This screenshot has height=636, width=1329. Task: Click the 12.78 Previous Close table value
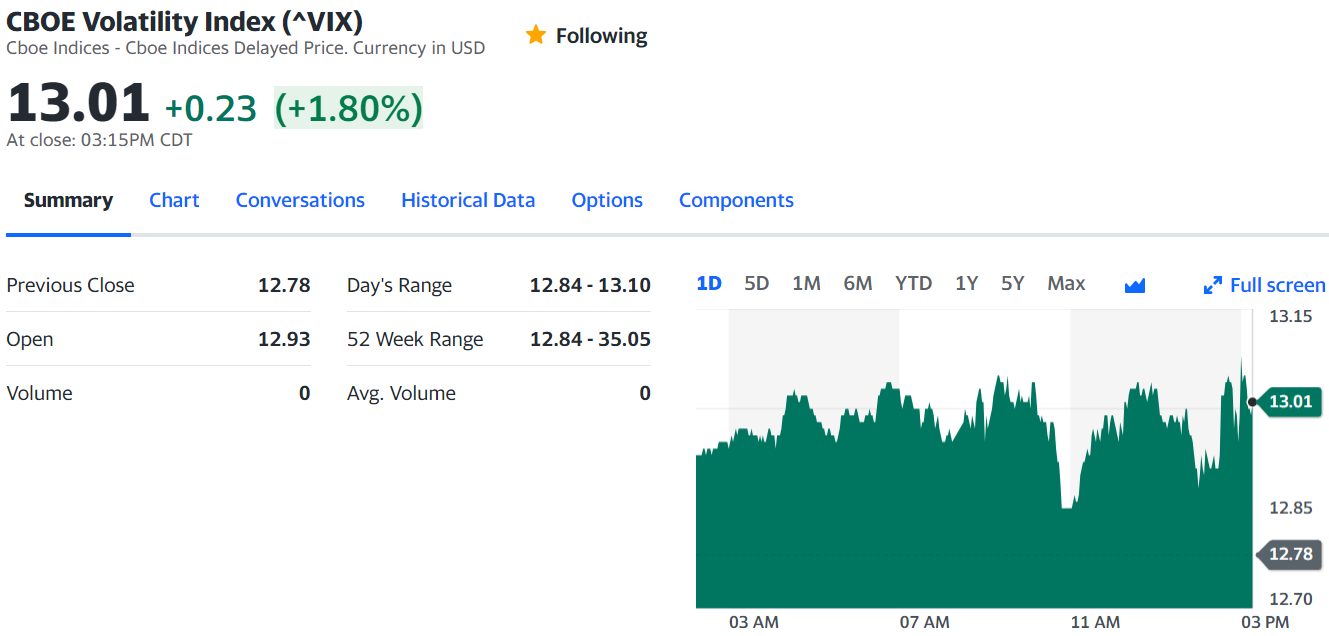click(284, 285)
